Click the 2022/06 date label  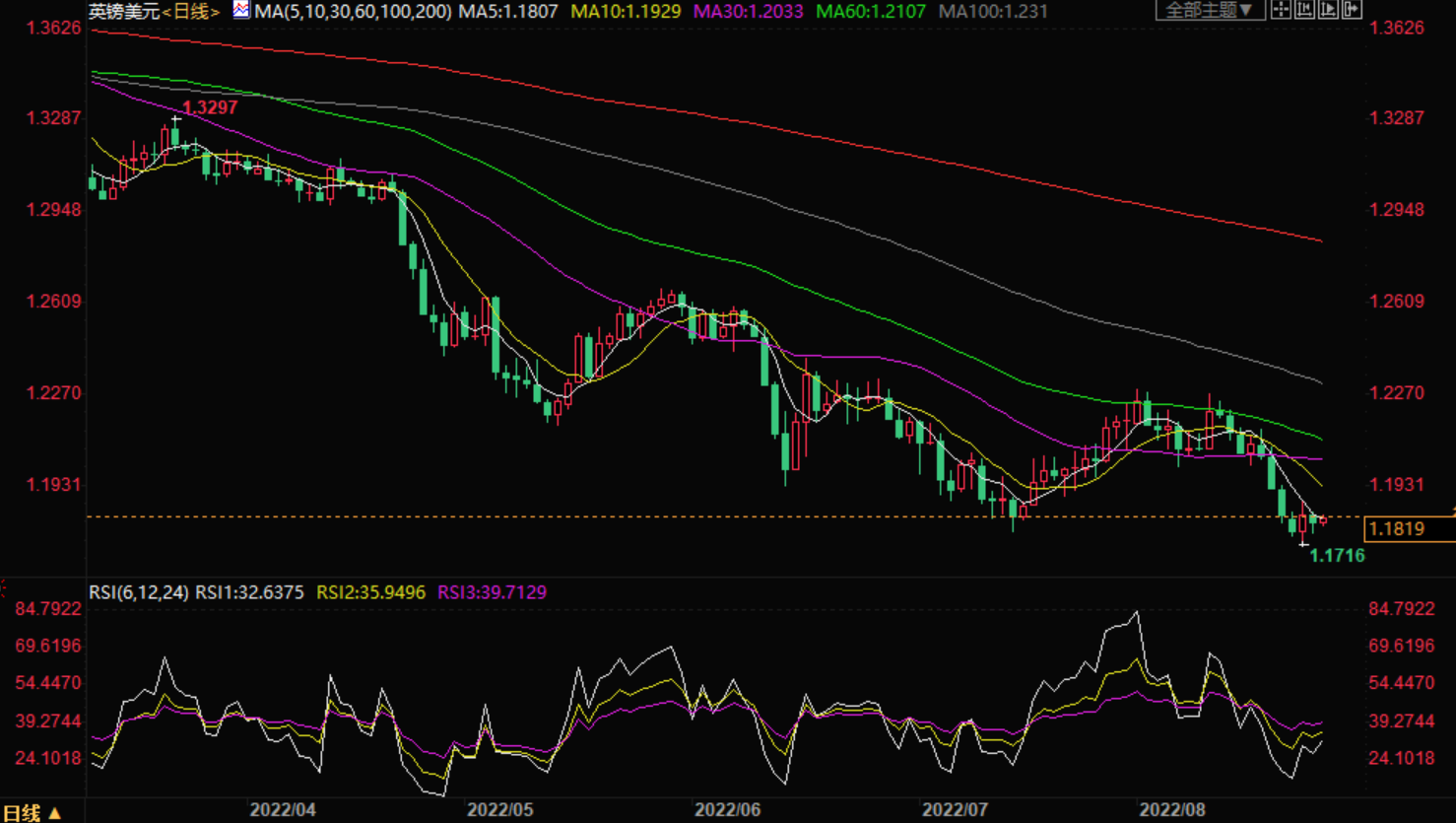pyautogui.click(x=728, y=810)
